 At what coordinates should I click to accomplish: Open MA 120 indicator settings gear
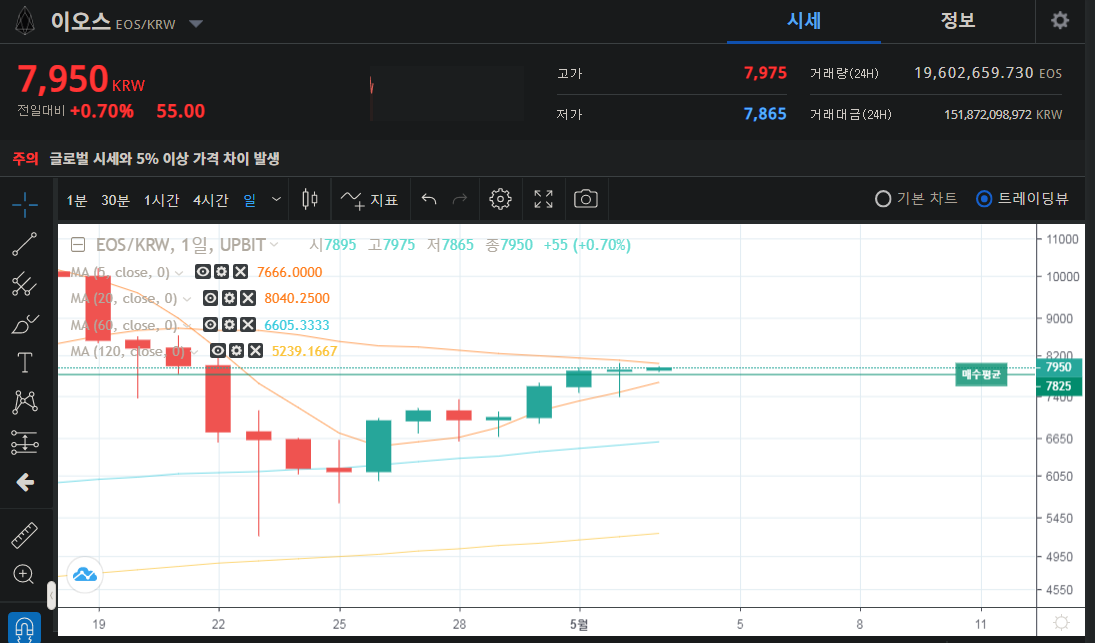(237, 350)
